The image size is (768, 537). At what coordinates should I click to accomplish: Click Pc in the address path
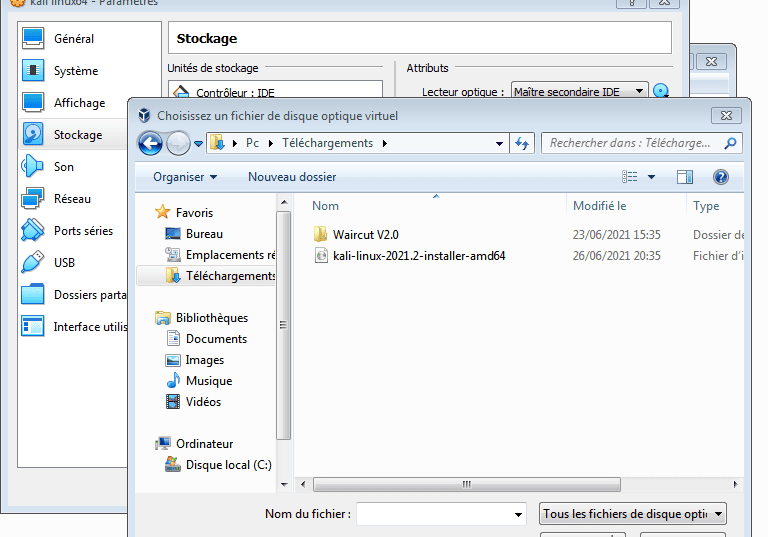coord(252,143)
